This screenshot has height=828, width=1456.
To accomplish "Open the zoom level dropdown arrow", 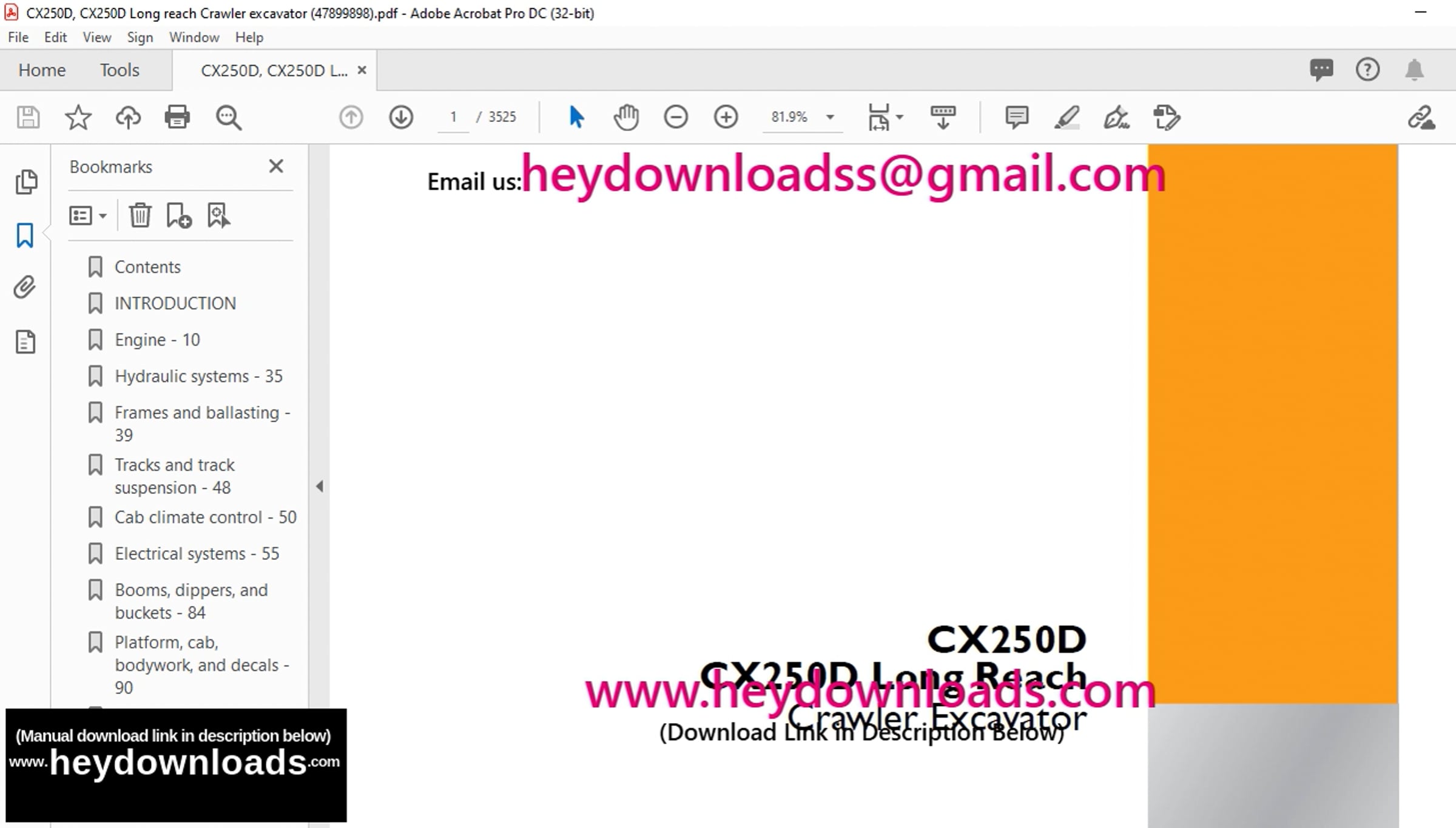I will (830, 117).
